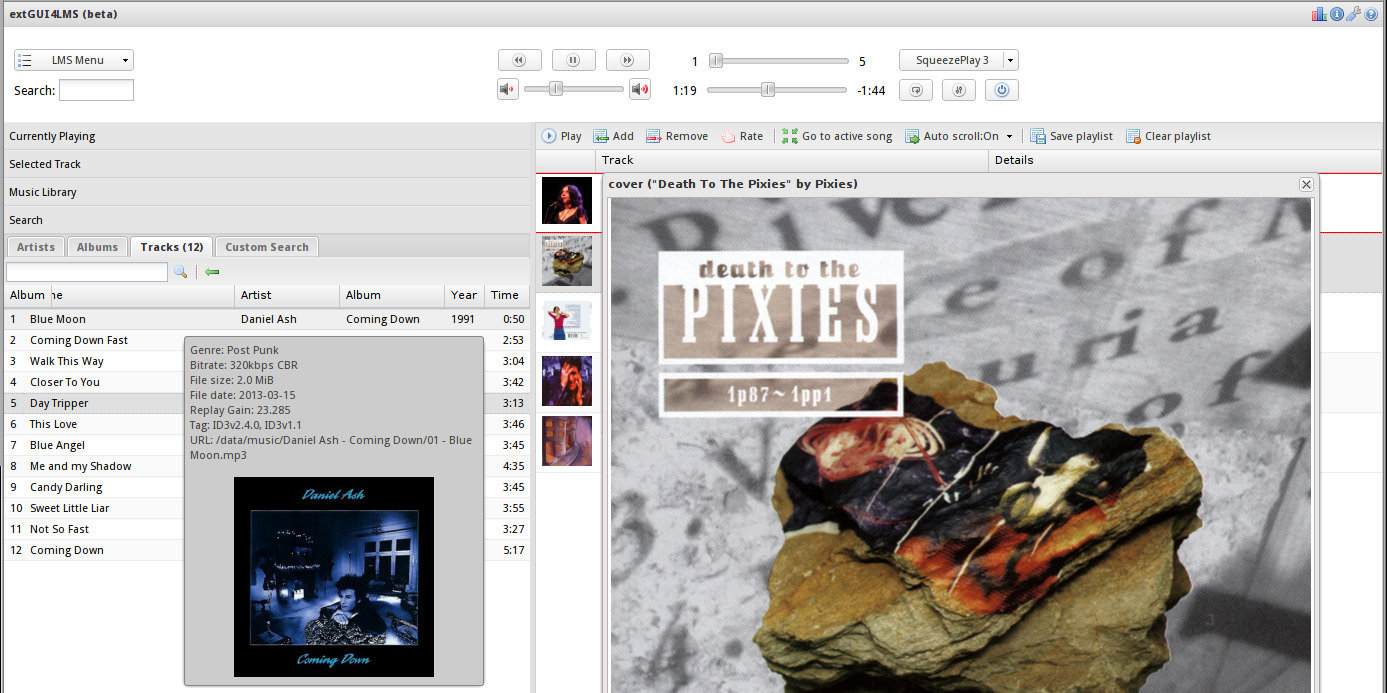Select the first playlist thumbnail of a singer

(567, 200)
